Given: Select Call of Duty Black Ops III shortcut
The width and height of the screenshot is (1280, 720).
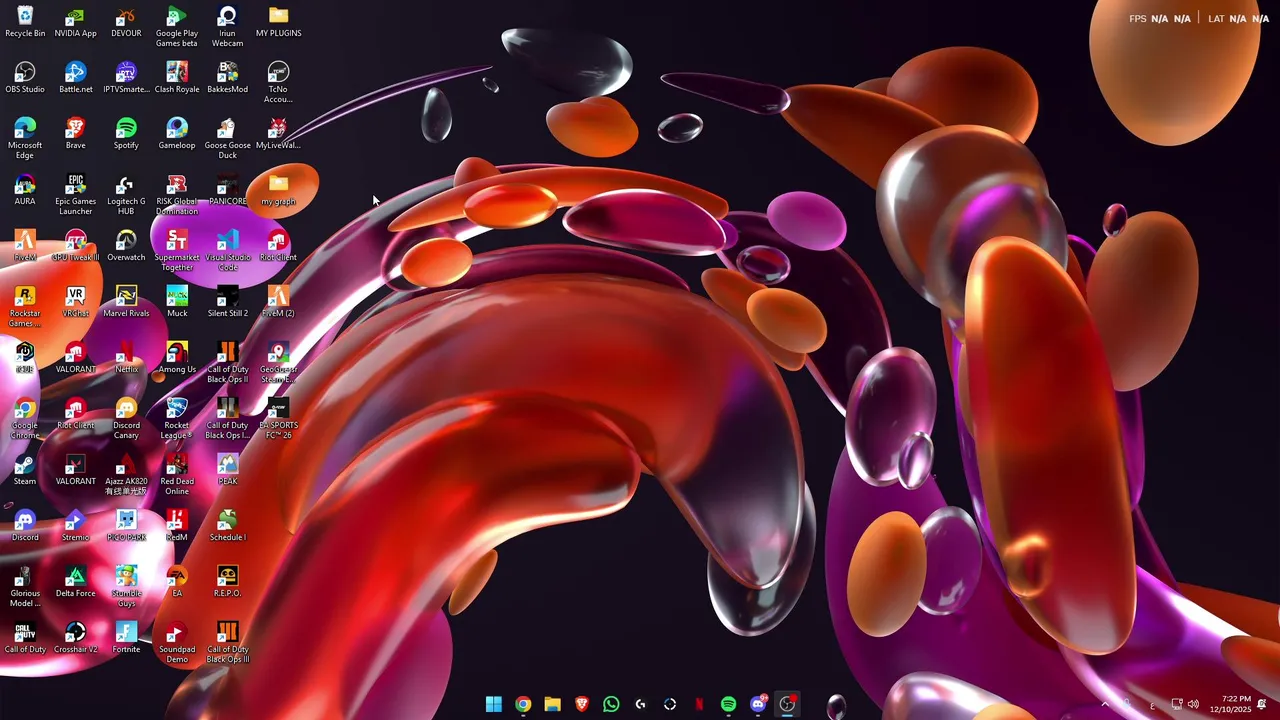Looking at the screenshot, I should coord(227,643).
